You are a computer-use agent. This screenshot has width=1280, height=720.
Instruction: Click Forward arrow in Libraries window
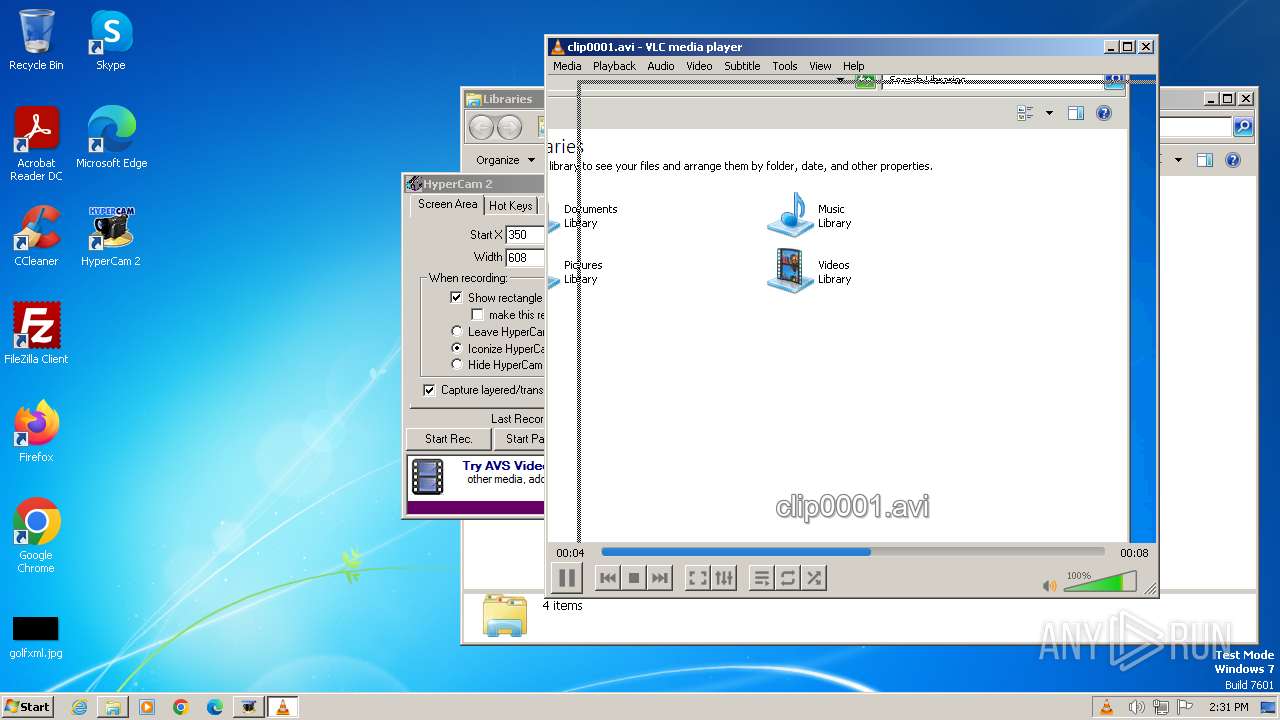tap(509, 127)
